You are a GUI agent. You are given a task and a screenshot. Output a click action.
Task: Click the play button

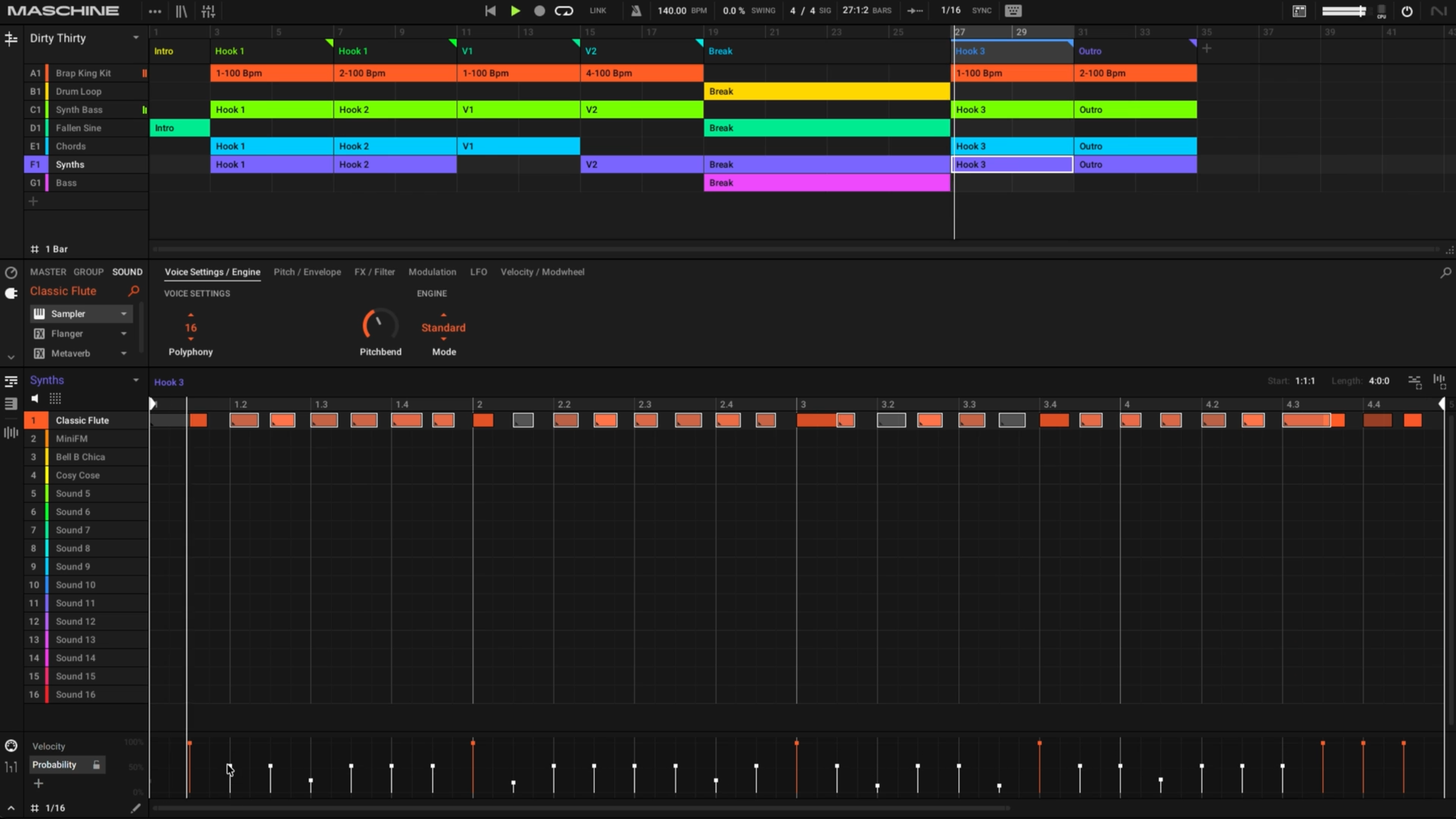pyautogui.click(x=515, y=11)
